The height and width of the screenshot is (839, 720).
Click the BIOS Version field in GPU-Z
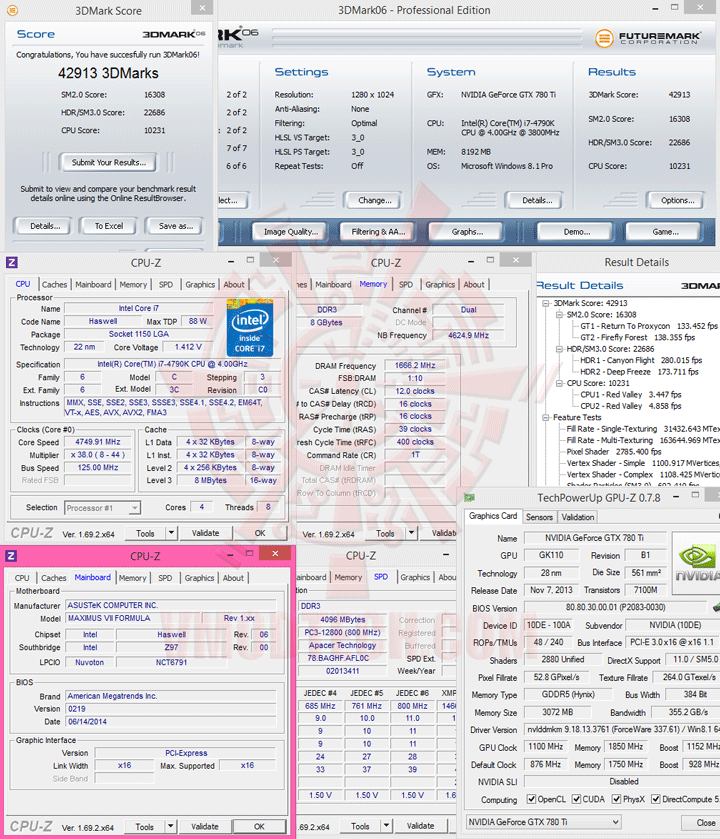point(615,607)
